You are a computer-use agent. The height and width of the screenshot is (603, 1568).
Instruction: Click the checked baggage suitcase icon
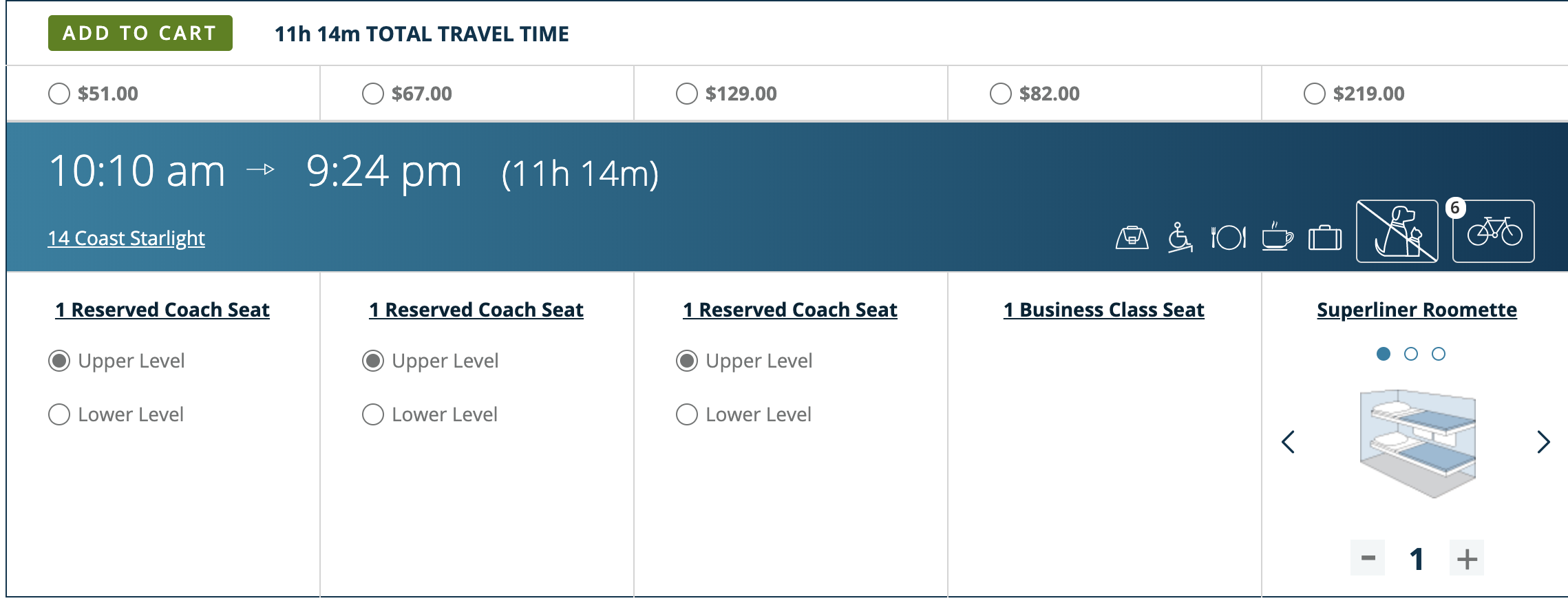(1325, 238)
